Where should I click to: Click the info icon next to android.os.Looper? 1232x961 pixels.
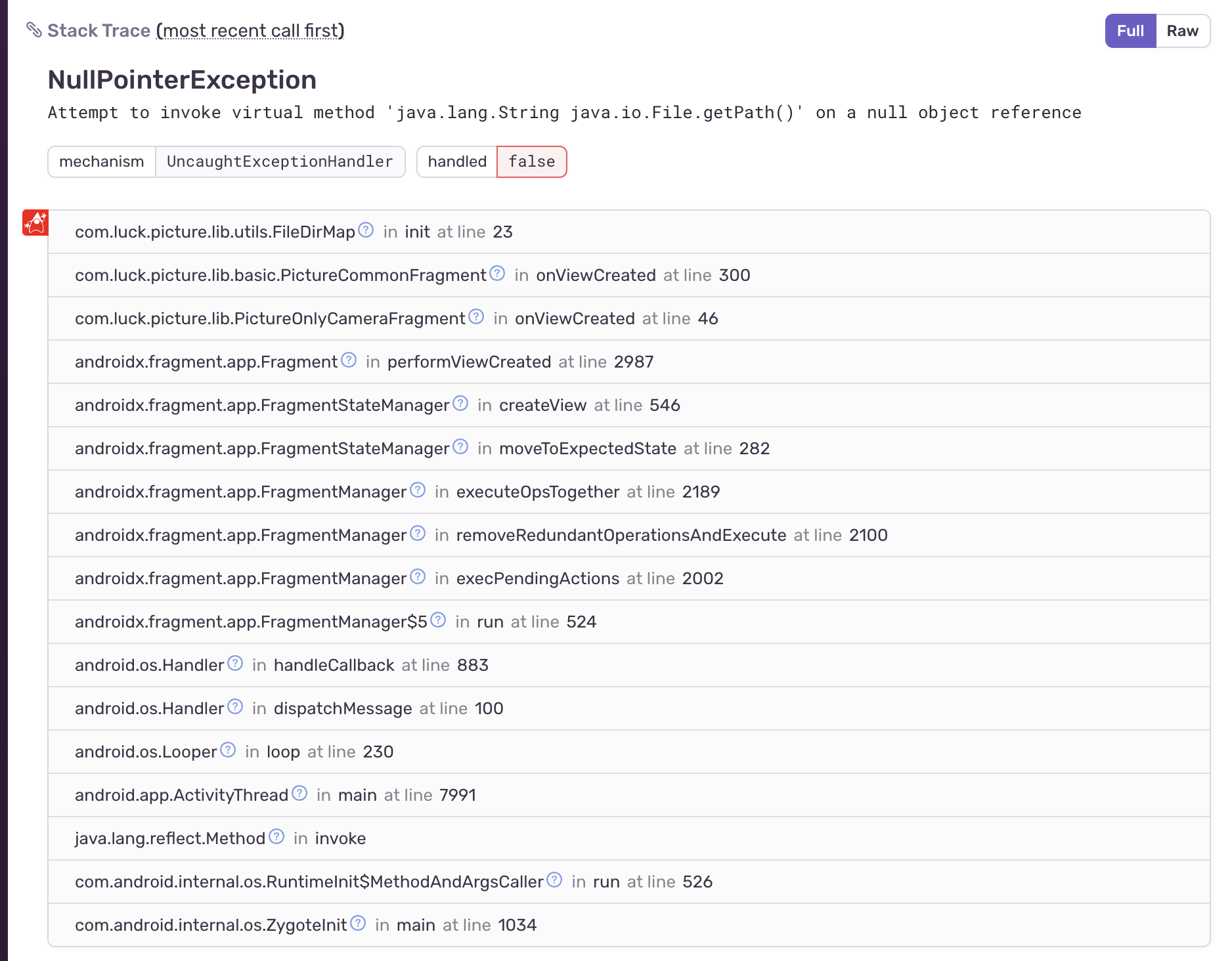[x=228, y=750]
